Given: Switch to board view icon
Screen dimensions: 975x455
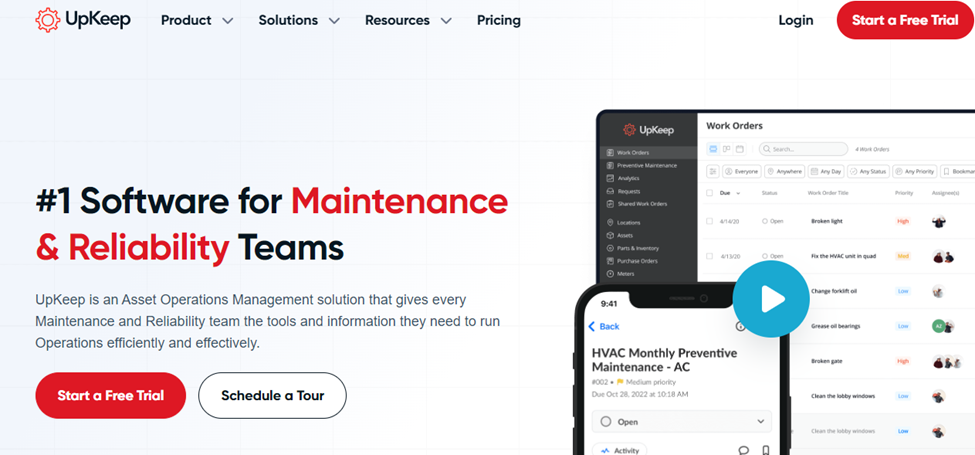Looking at the screenshot, I should coord(726,149).
